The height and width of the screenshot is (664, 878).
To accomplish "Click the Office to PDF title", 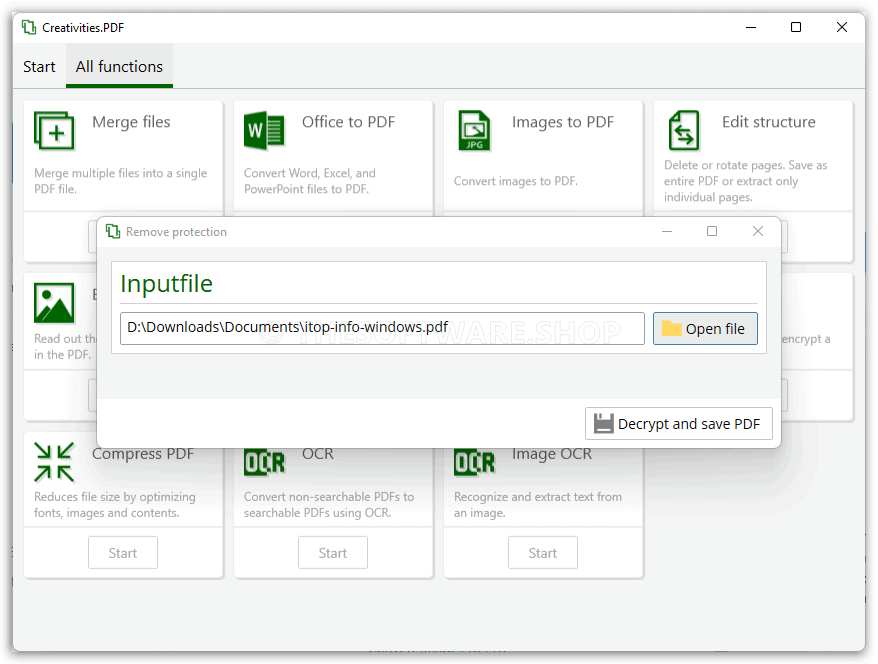I will click(348, 122).
